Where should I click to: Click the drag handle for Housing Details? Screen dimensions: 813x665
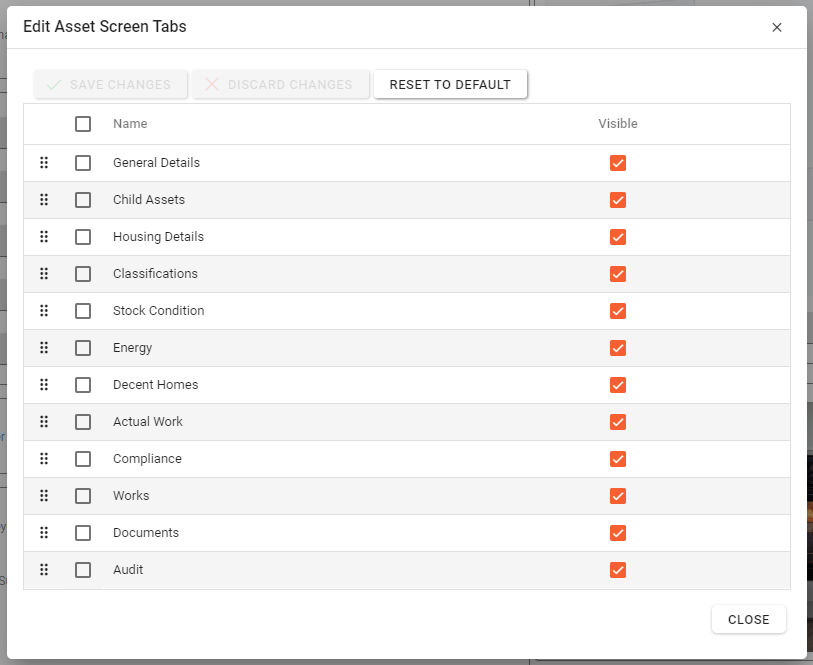(44, 237)
